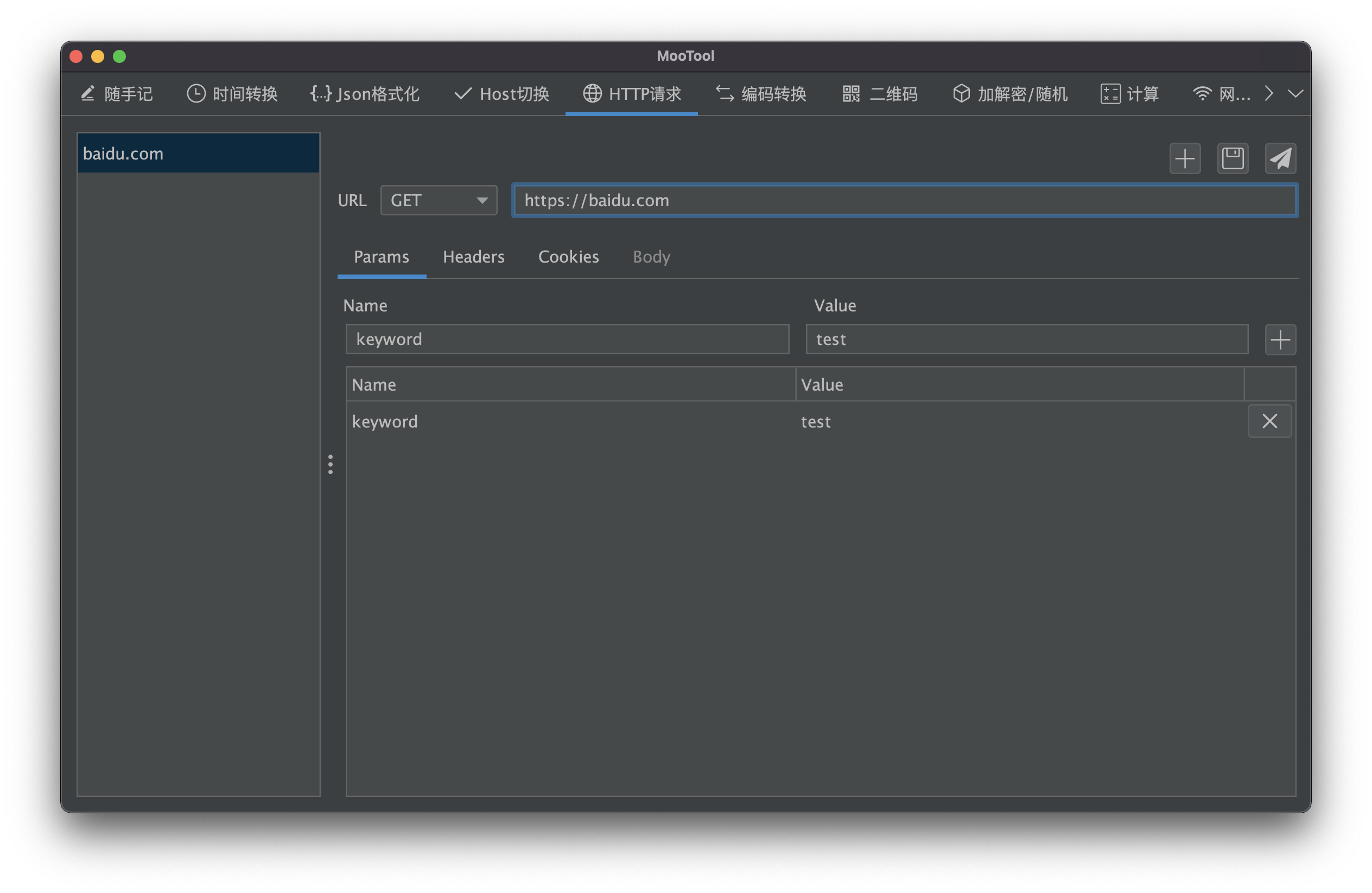Click the new request plus icon
This screenshot has width=1372, height=893.
1185,158
